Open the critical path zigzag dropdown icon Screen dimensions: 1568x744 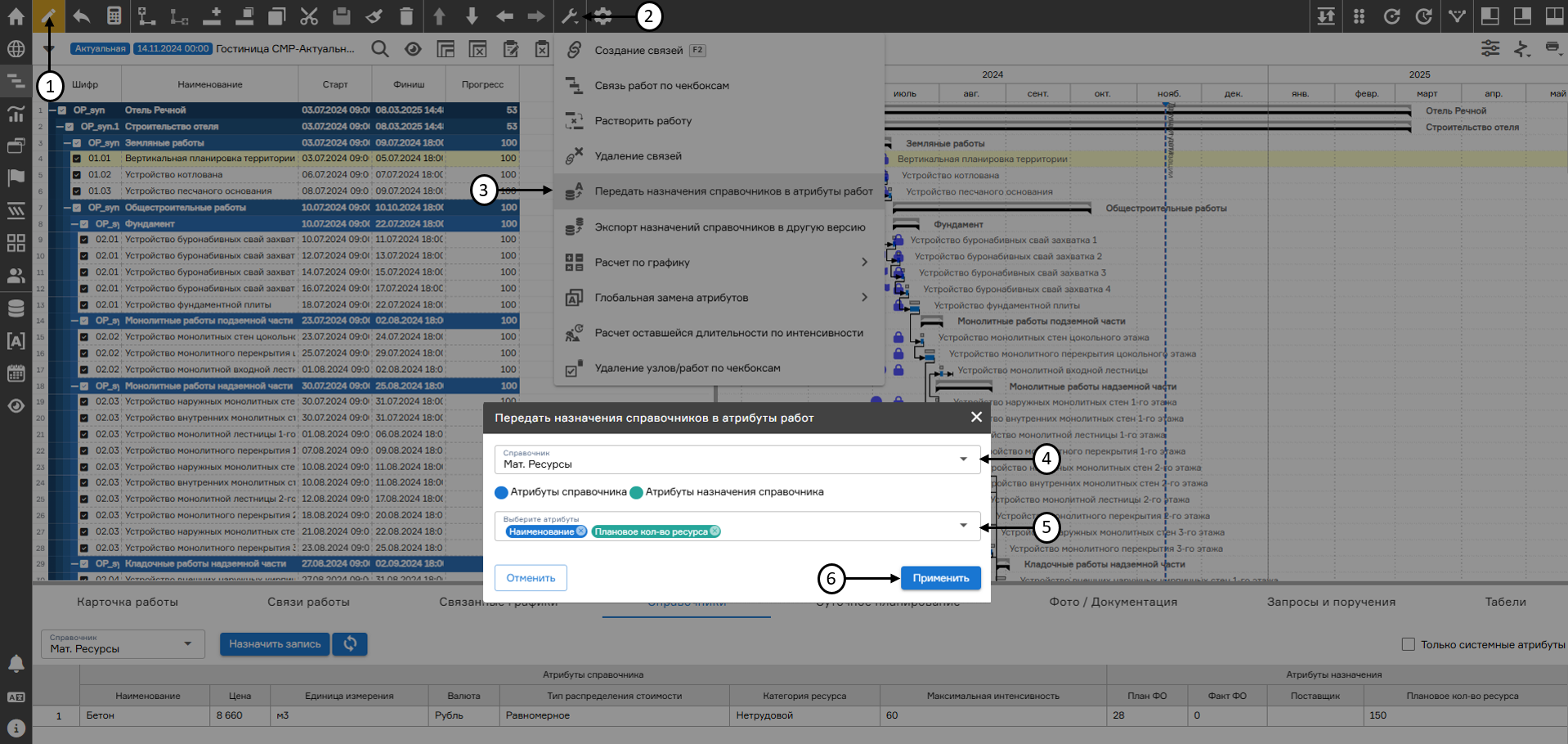(x=1521, y=49)
